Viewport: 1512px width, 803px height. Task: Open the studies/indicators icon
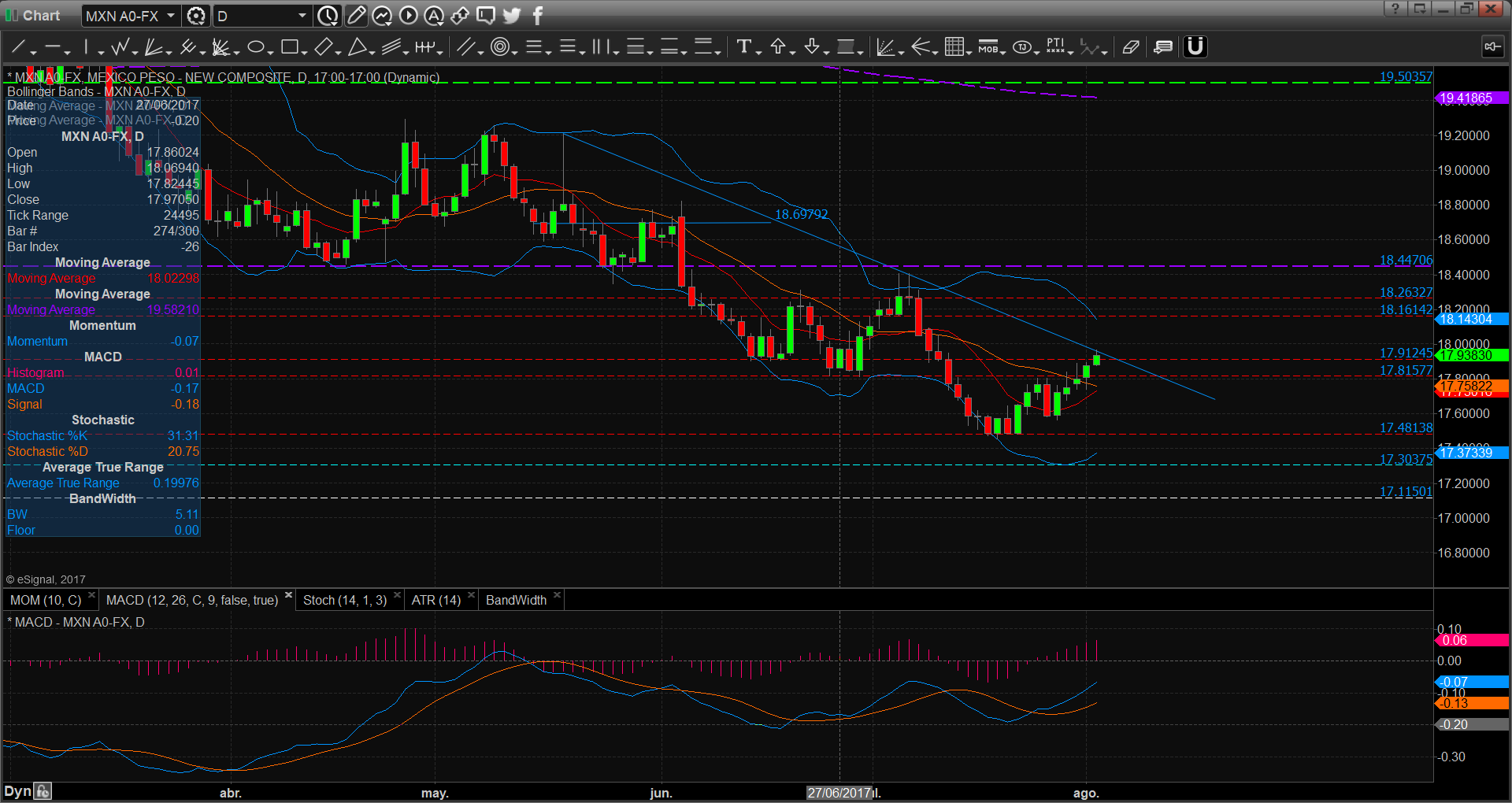click(x=382, y=16)
